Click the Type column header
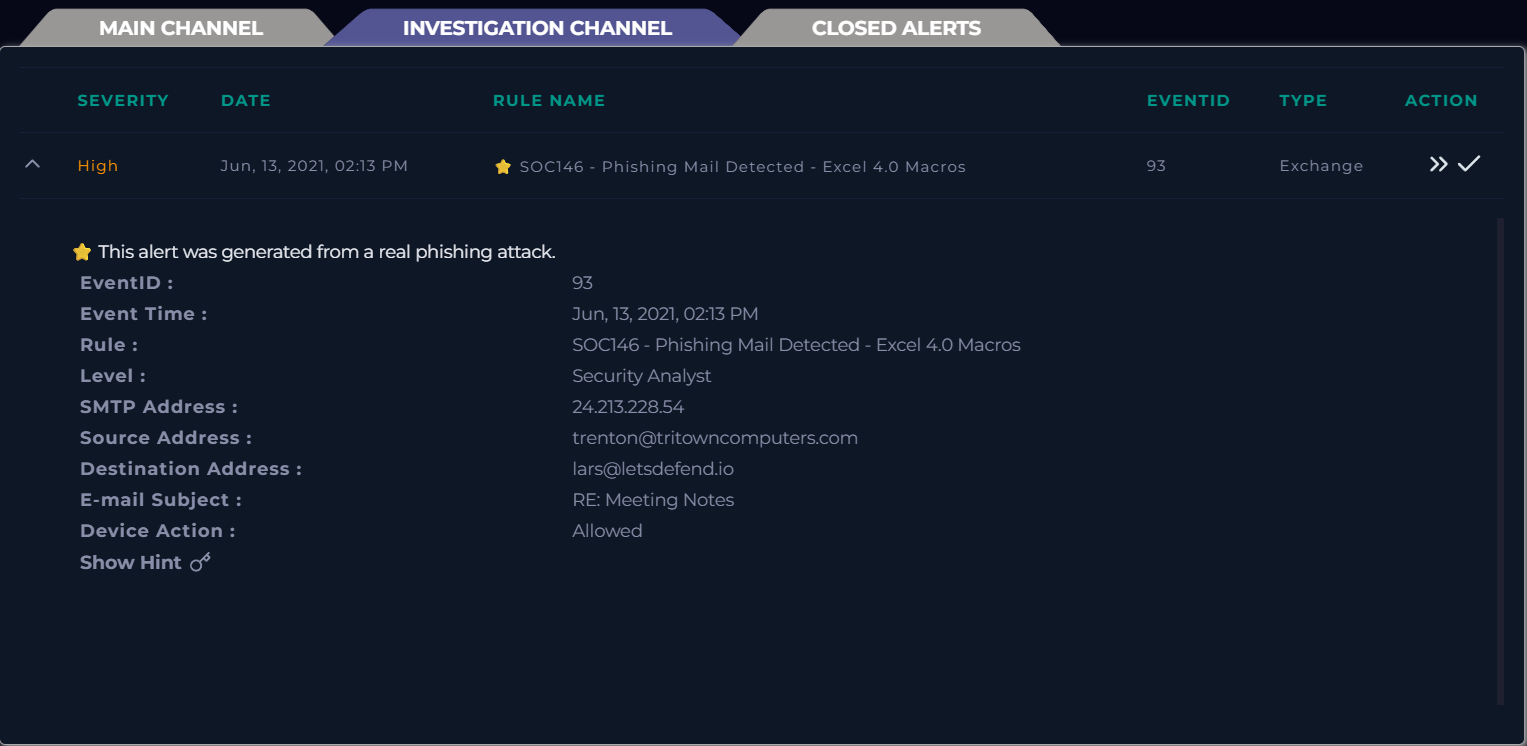This screenshot has width=1527, height=746. (x=1303, y=101)
